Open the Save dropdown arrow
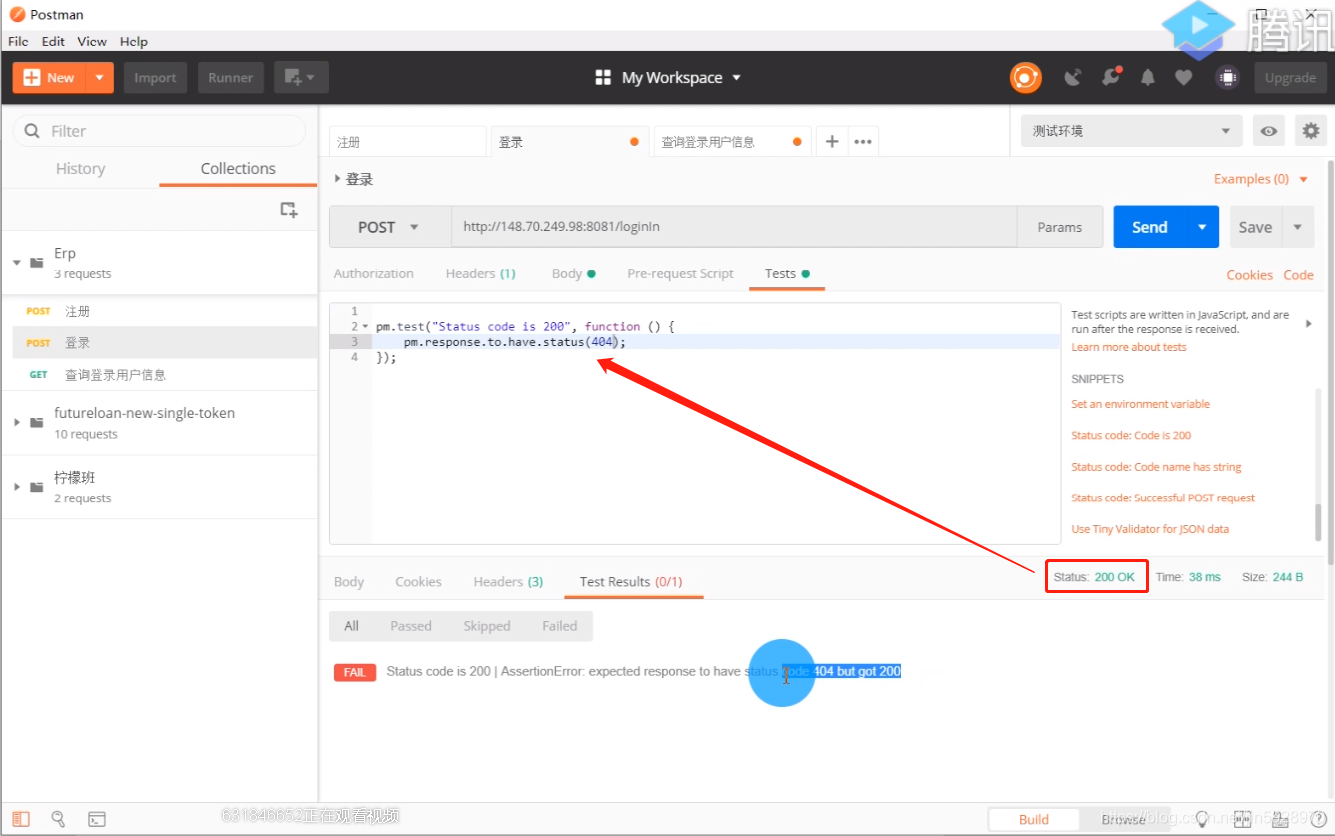1335x836 pixels. coord(1298,227)
